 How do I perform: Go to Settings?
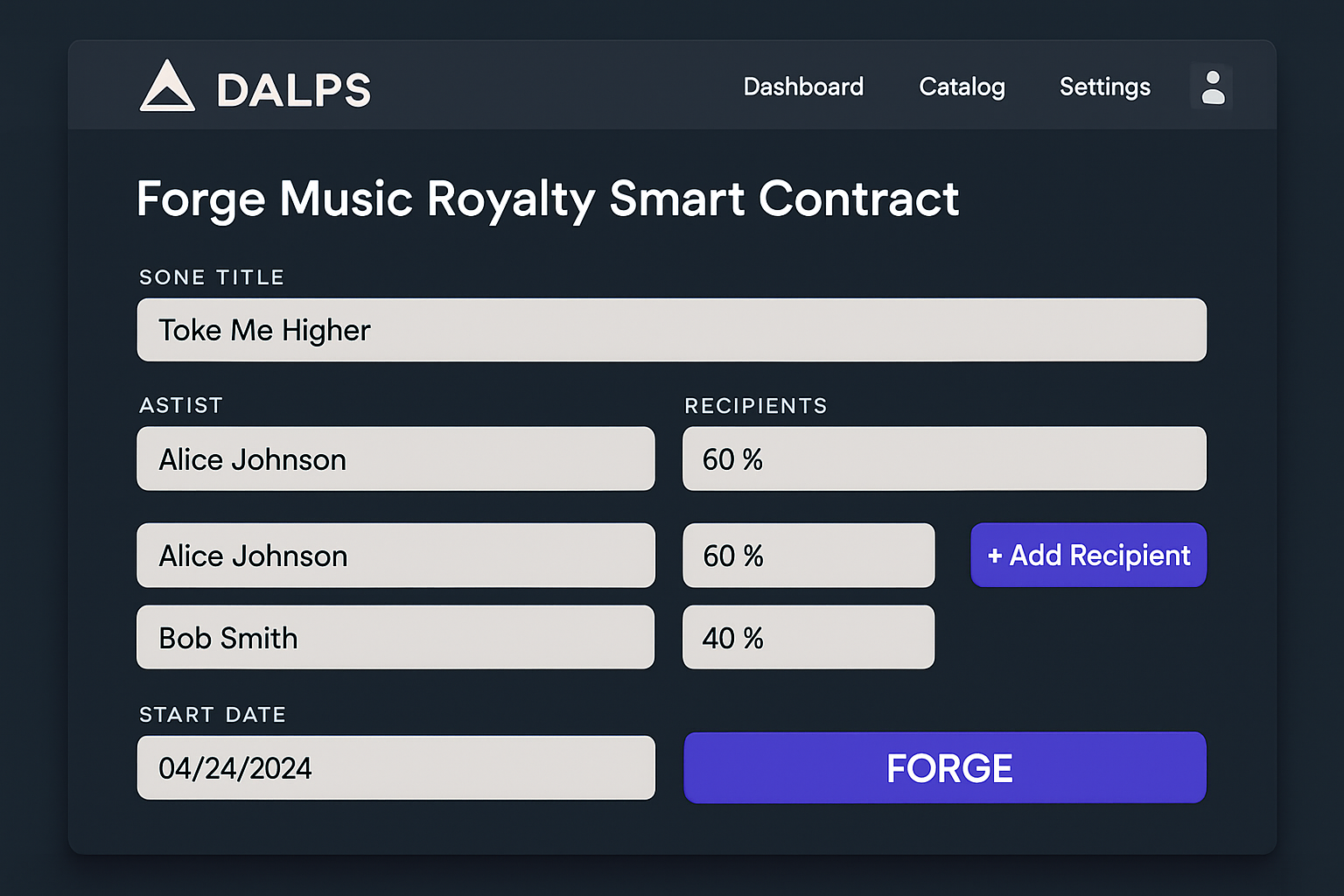1104,87
